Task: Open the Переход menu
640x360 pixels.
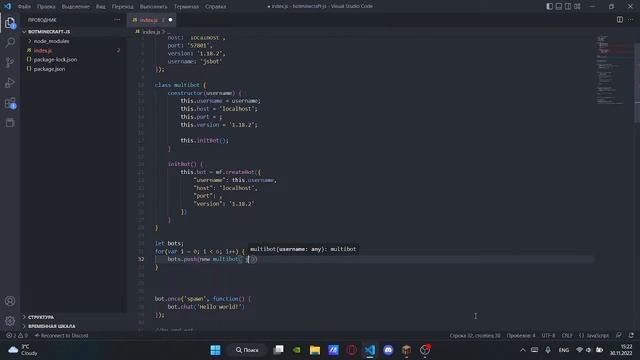Action: pos(122,7)
